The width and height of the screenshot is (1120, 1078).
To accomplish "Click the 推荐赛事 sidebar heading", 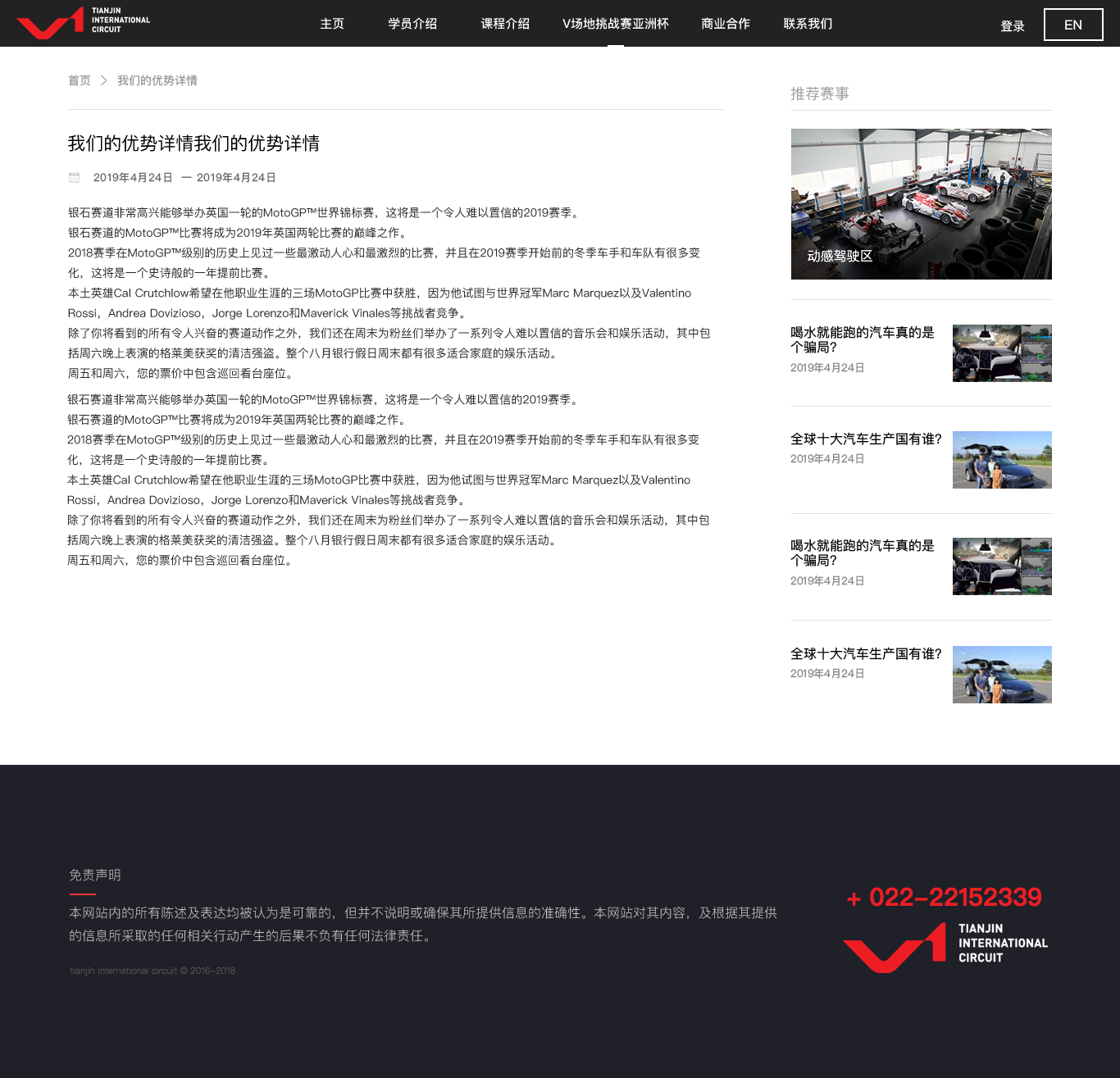I will [x=820, y=94].
